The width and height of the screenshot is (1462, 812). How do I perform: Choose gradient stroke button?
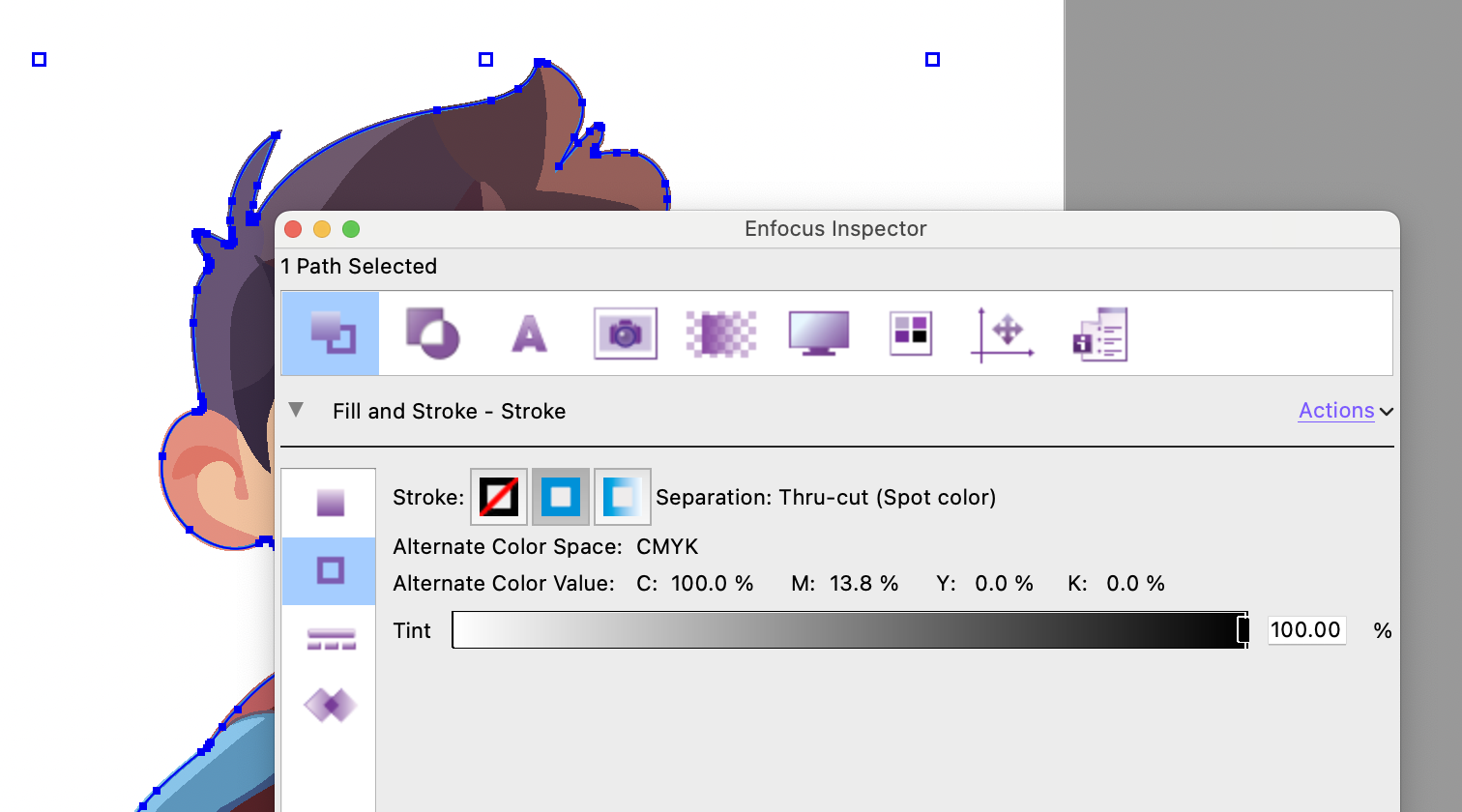coord(623,497)
